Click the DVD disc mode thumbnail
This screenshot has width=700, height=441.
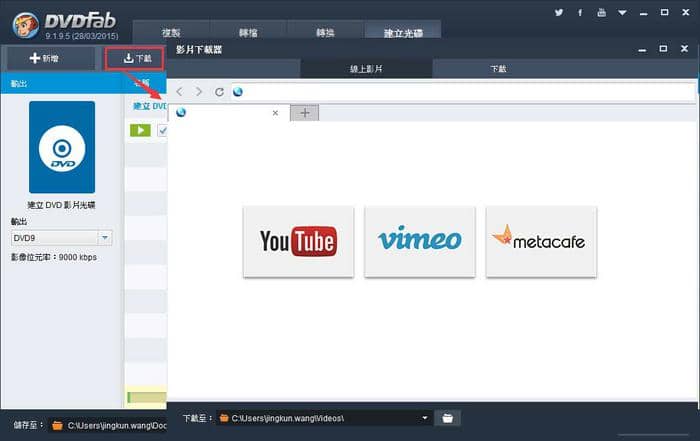62,147
